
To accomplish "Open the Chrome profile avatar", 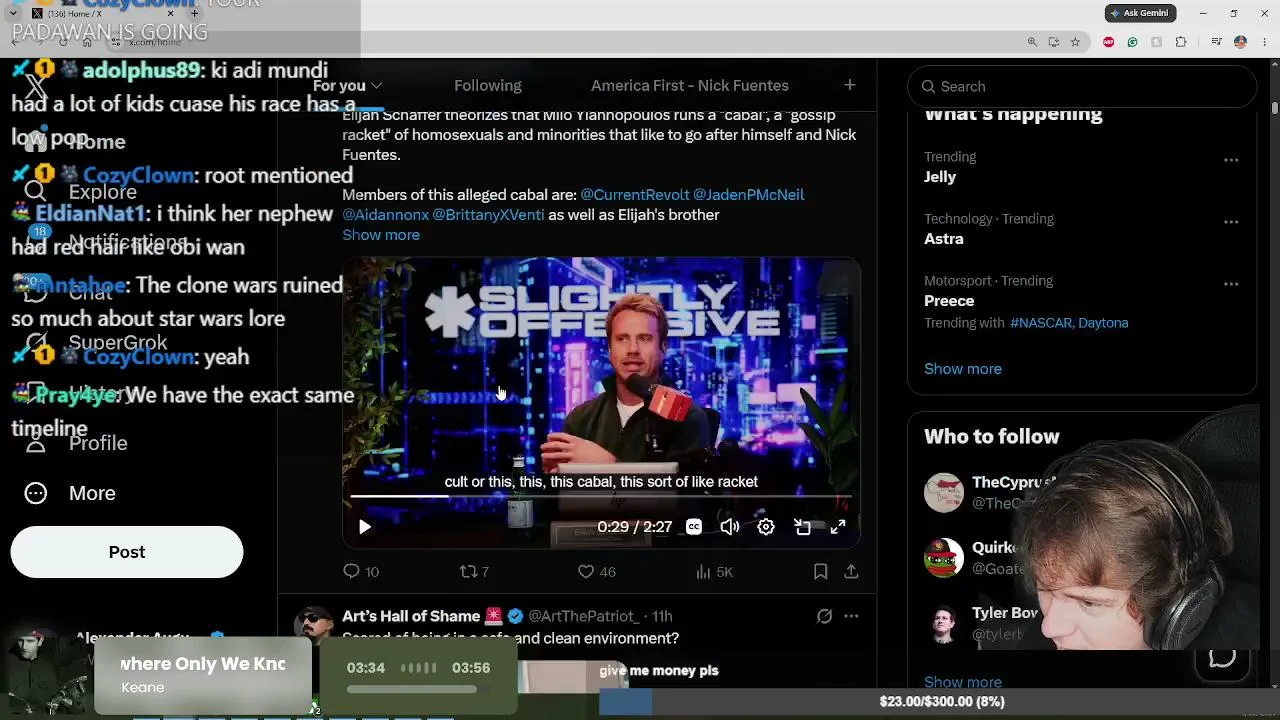I will (1240, 42).
